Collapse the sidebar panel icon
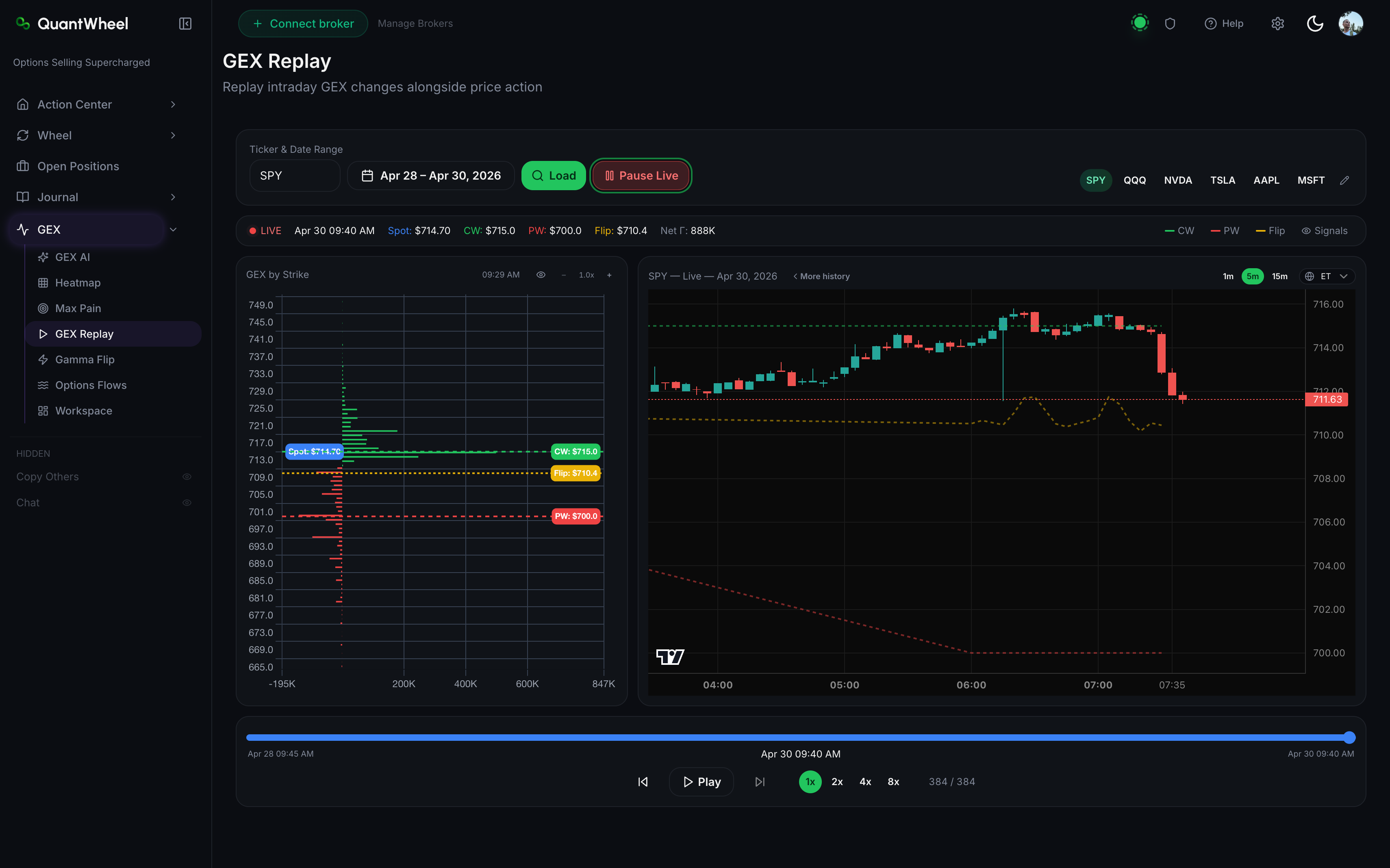Viewport: 1390px width, 868px height. click(185, 24)
